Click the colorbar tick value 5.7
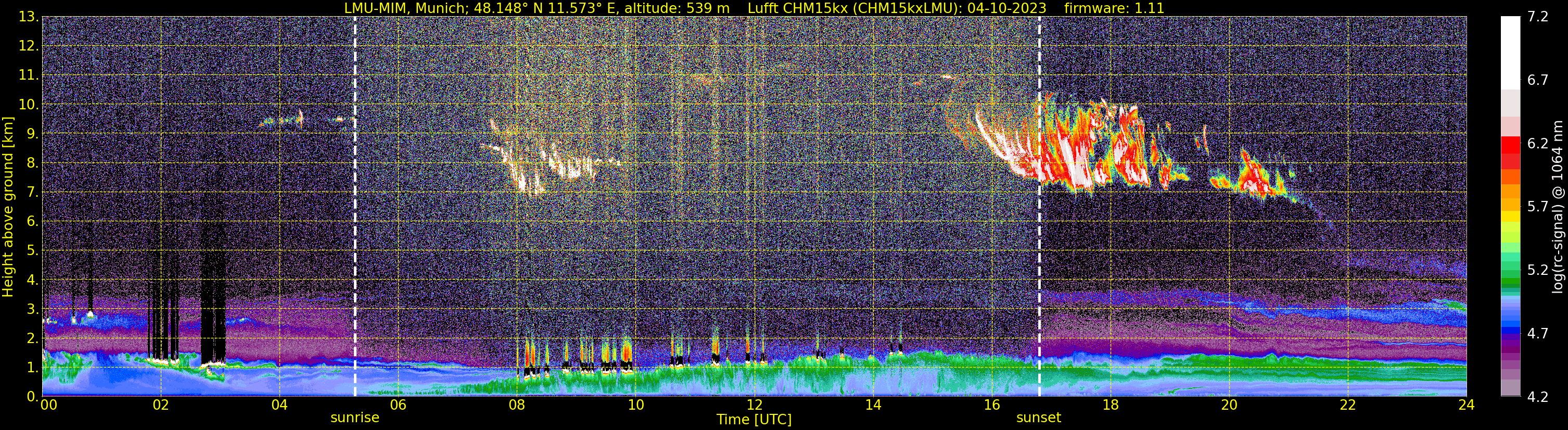Image resolution: width=1568 pixels, height=430 pixels. tap(1538, 207)
